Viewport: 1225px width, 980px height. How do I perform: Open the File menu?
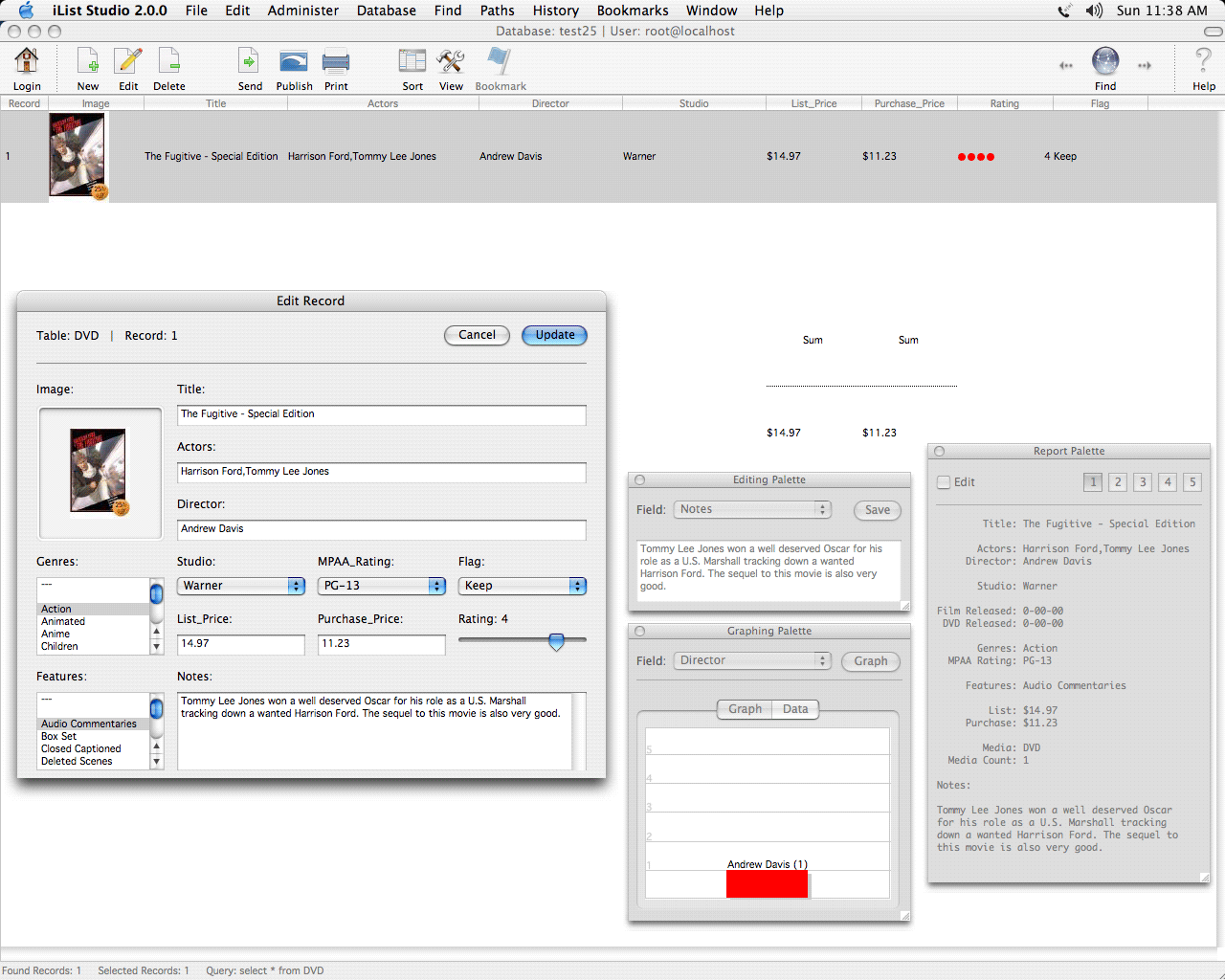pos(196,11)
